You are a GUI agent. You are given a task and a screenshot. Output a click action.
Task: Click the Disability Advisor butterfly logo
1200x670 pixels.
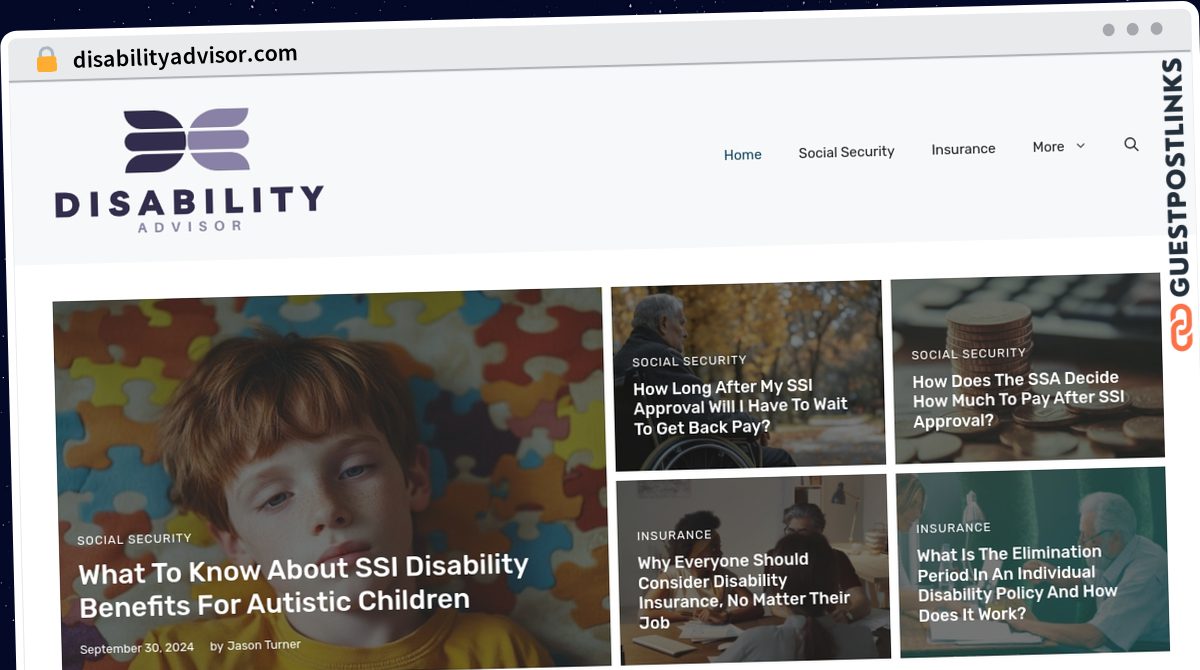point(186,140)
